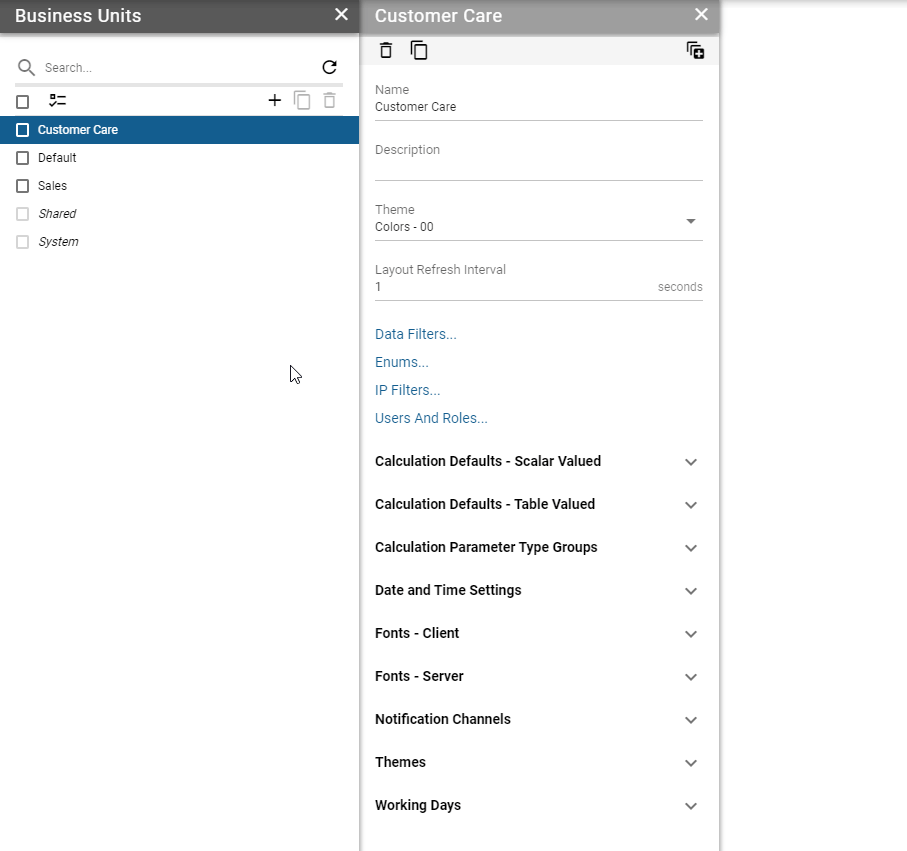Open Users And Roles settings
Screen dimensions: 907x851
pos(431,418)
